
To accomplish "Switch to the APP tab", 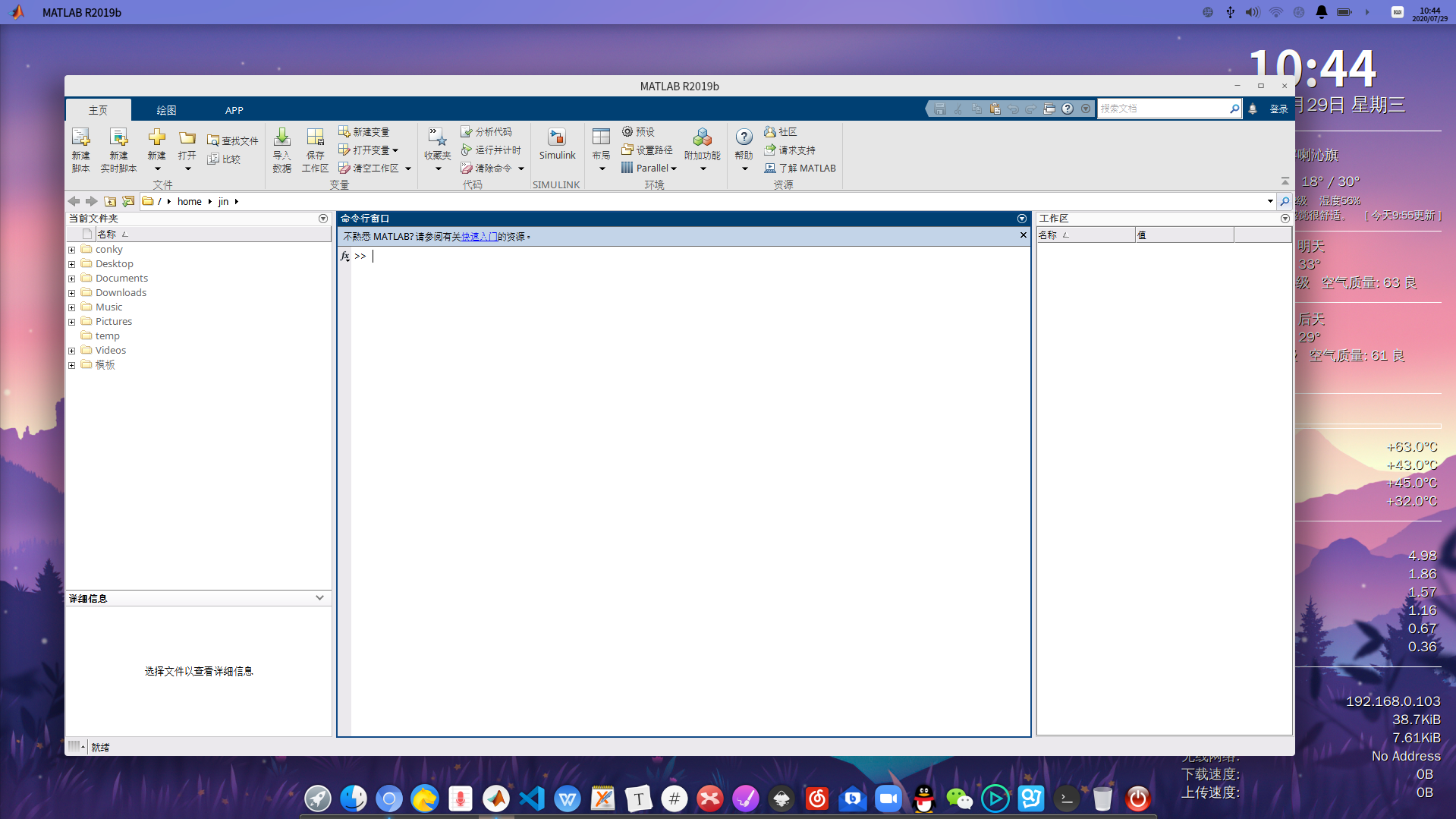I will 234,110.
